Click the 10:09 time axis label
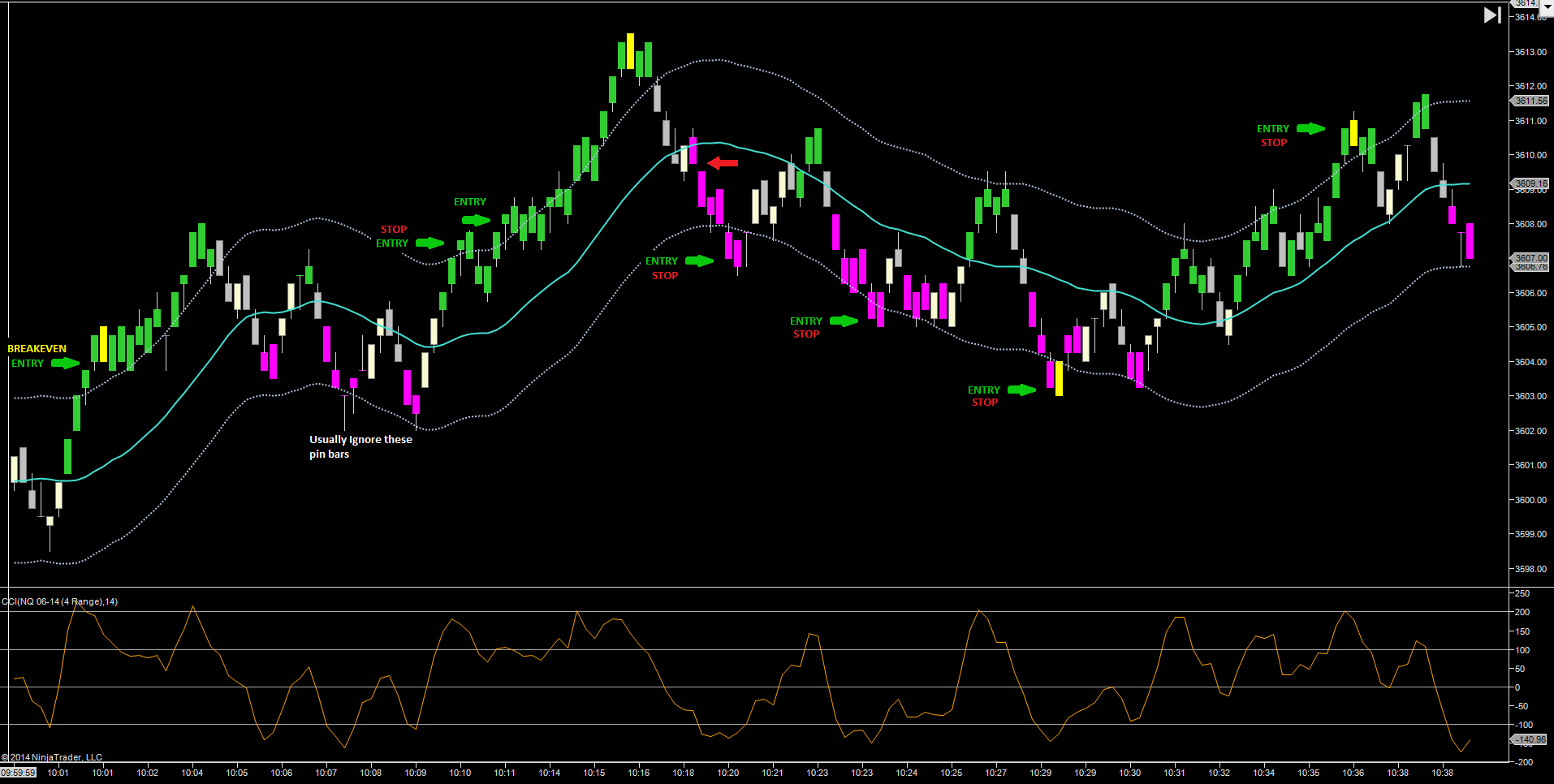The width and height of the screenshot is (1554, 784). pos(416,773)
